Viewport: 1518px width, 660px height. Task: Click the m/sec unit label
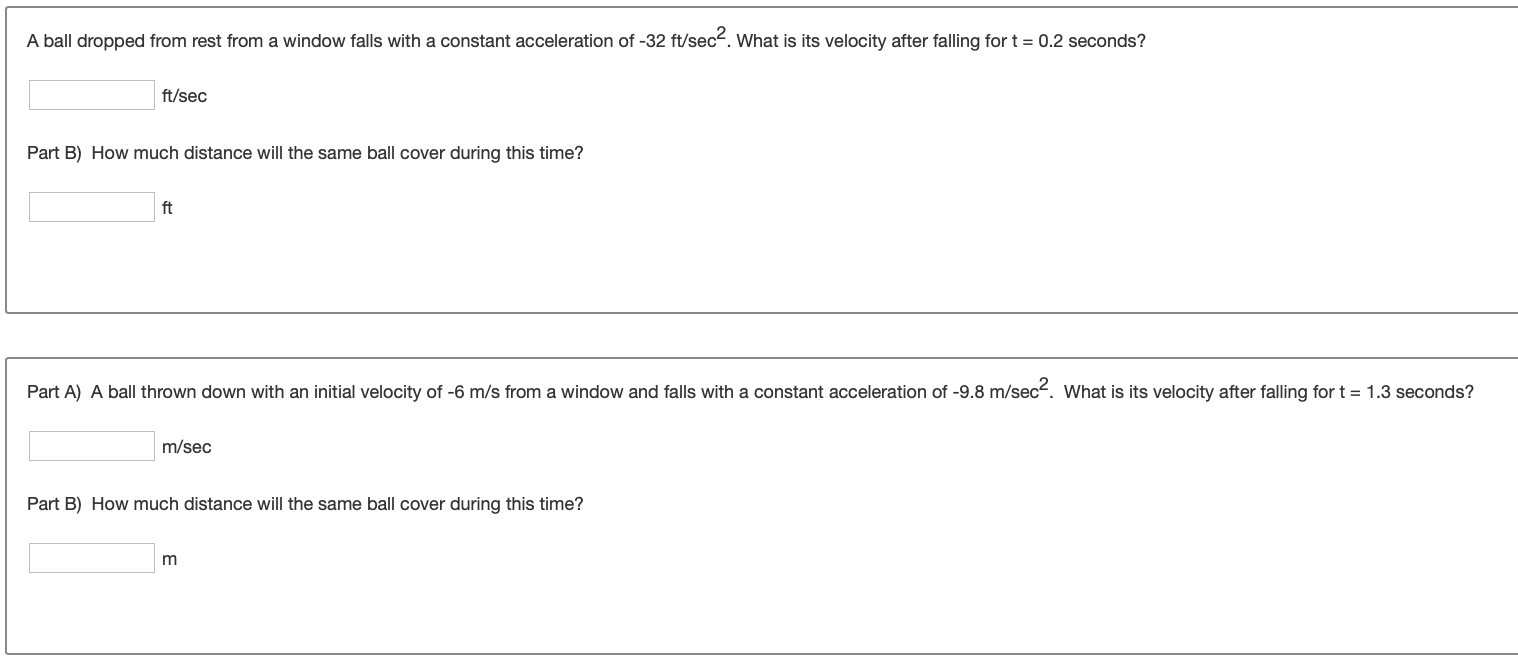coord(187,447)
